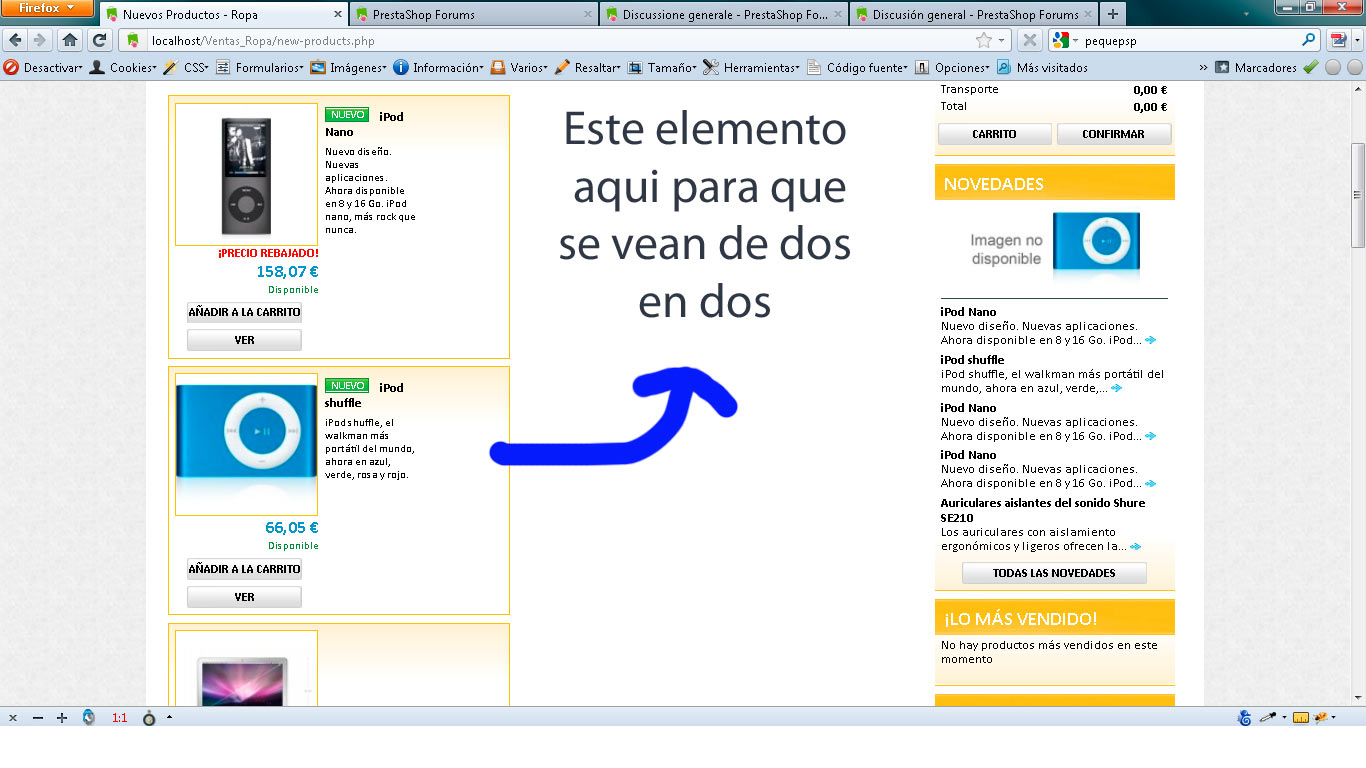Open the Tamaño toolbar menu
Screen dimensions: 1366x768
[662, 68]
